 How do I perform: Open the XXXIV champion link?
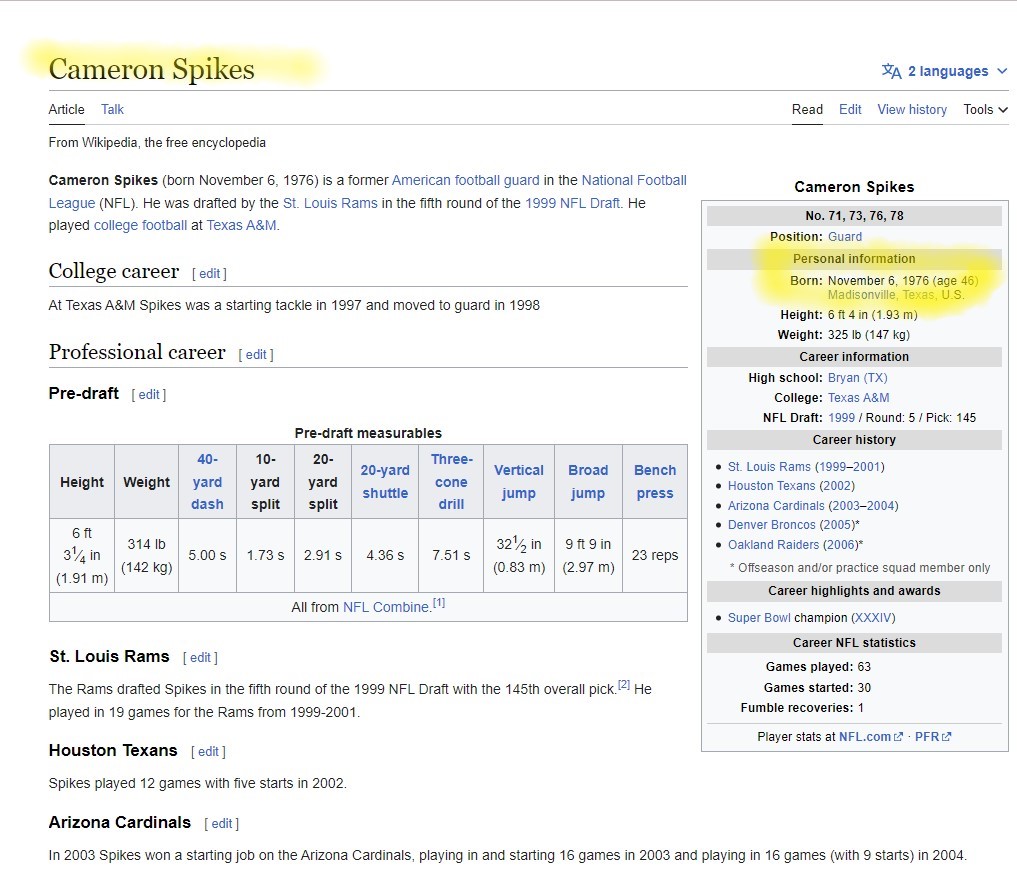click(x=873, y=618)
